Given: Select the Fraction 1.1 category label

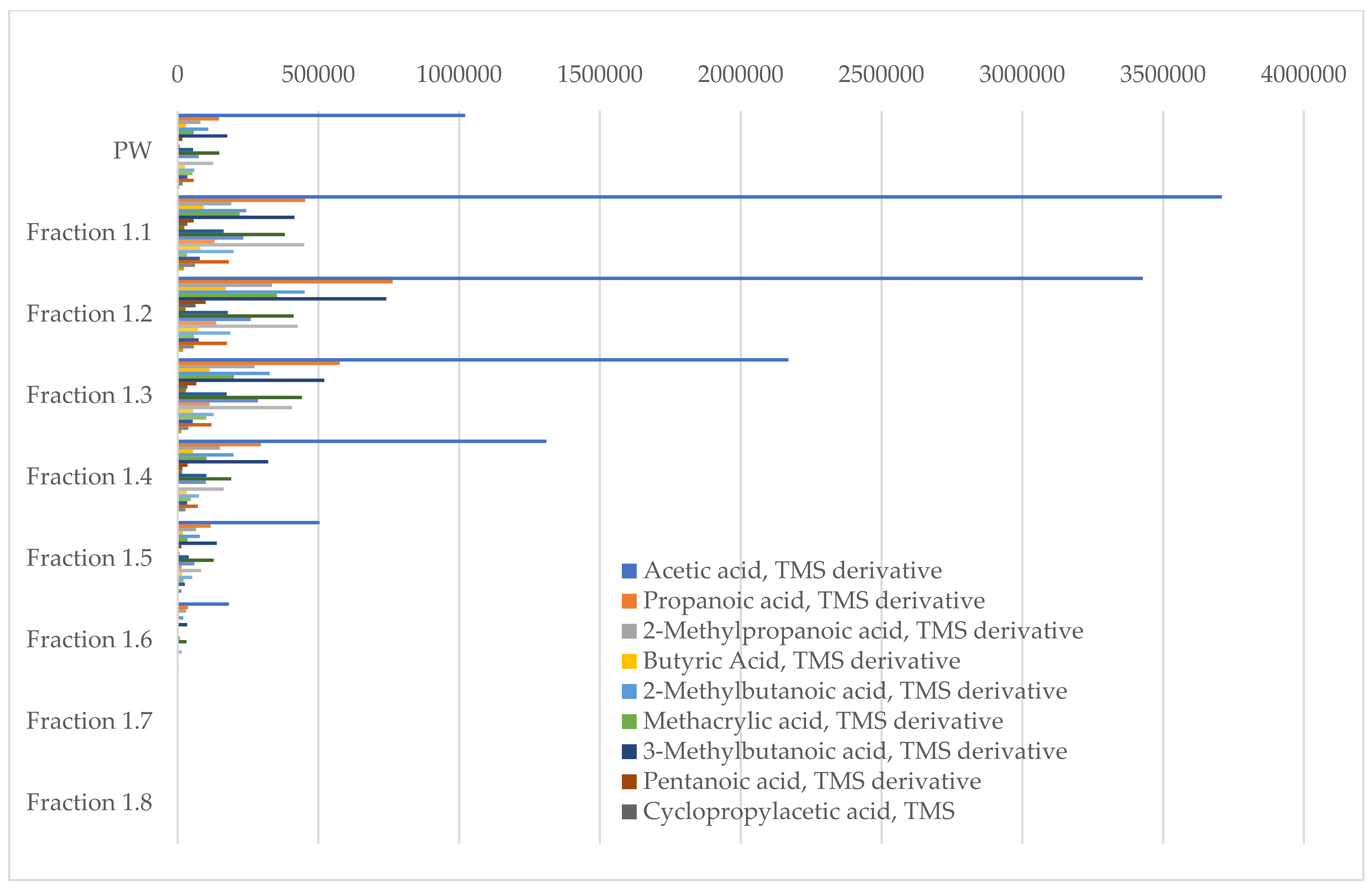Looking at the screenshot, I should [89, 232].
